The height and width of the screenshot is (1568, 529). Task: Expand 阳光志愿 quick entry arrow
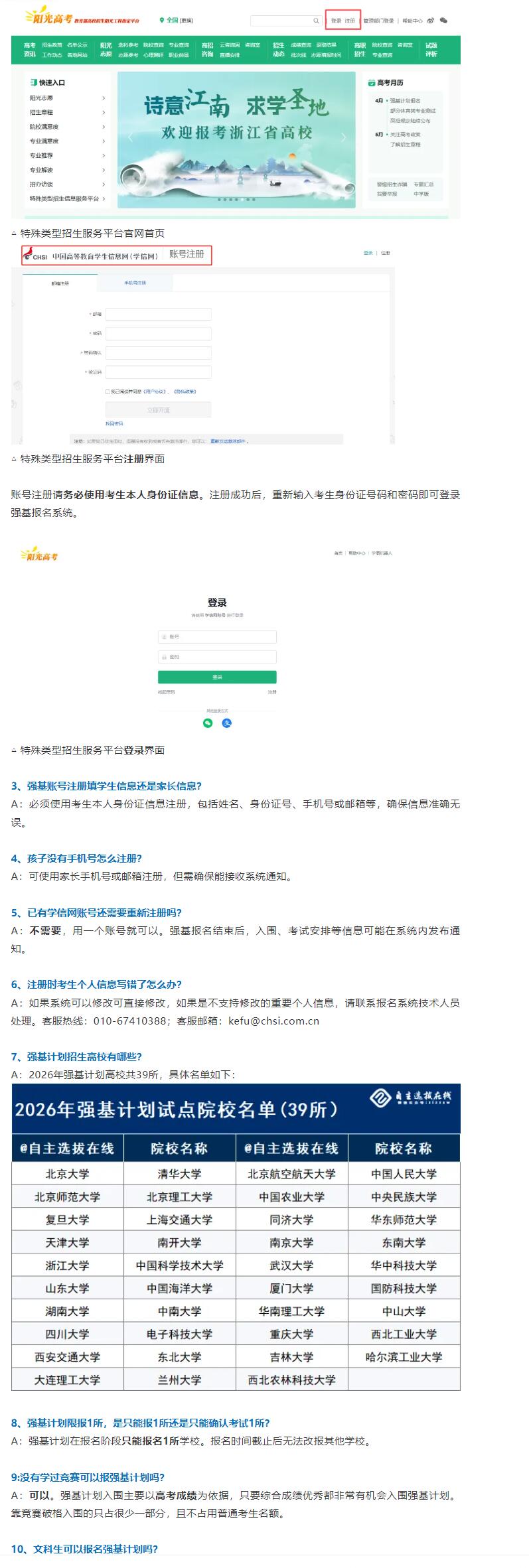click(104, 98)
